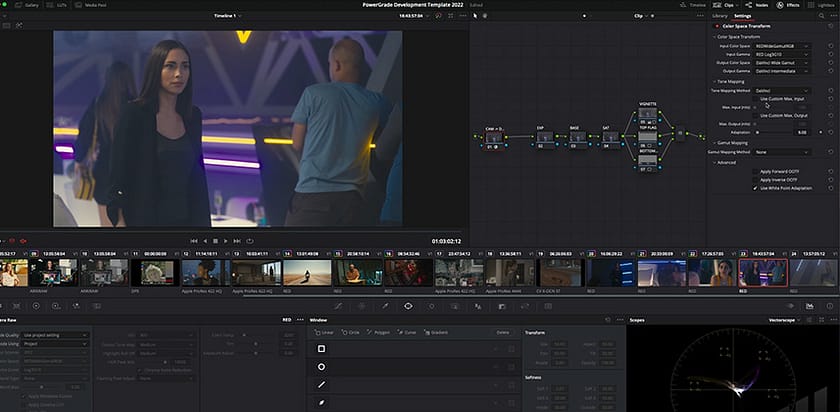Open the Gallery panel
840x412 pixels.
click(27, 5)
